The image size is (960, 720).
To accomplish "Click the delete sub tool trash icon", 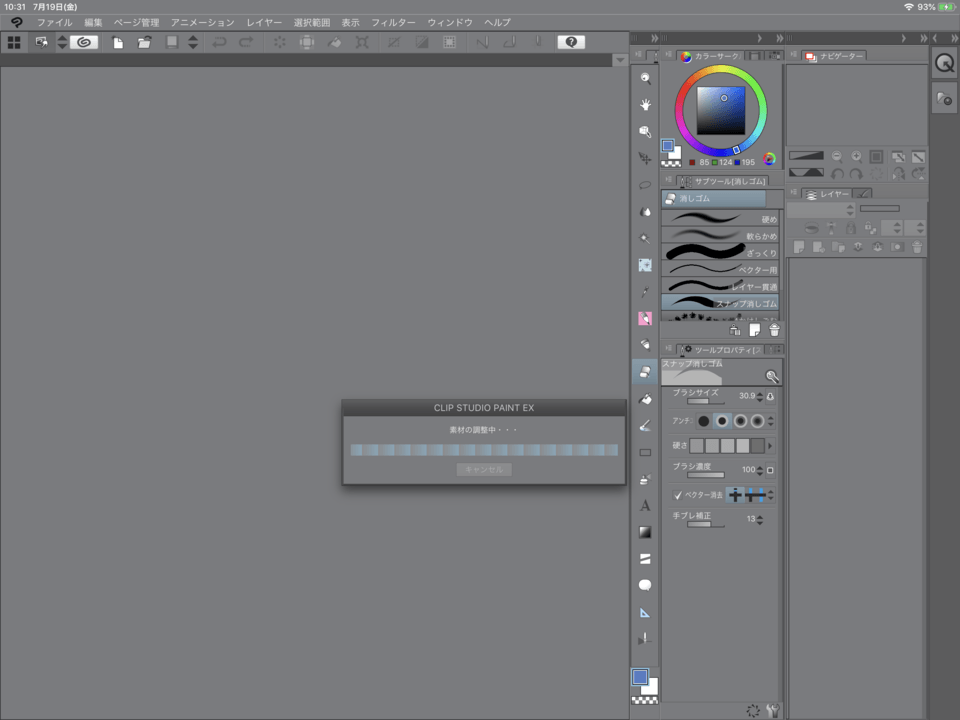I will point(774,329).
